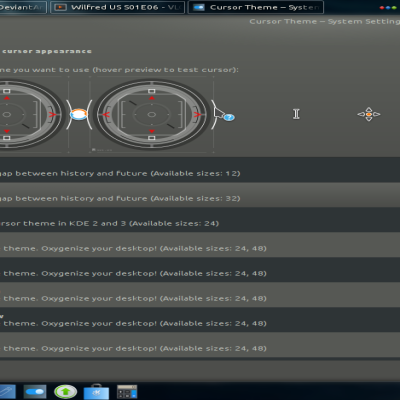Click the 'cursor appearance' heading
Image resolution: width=400 pixels, height=400 pixels.
pyautogui.click(x=47, y=51)
